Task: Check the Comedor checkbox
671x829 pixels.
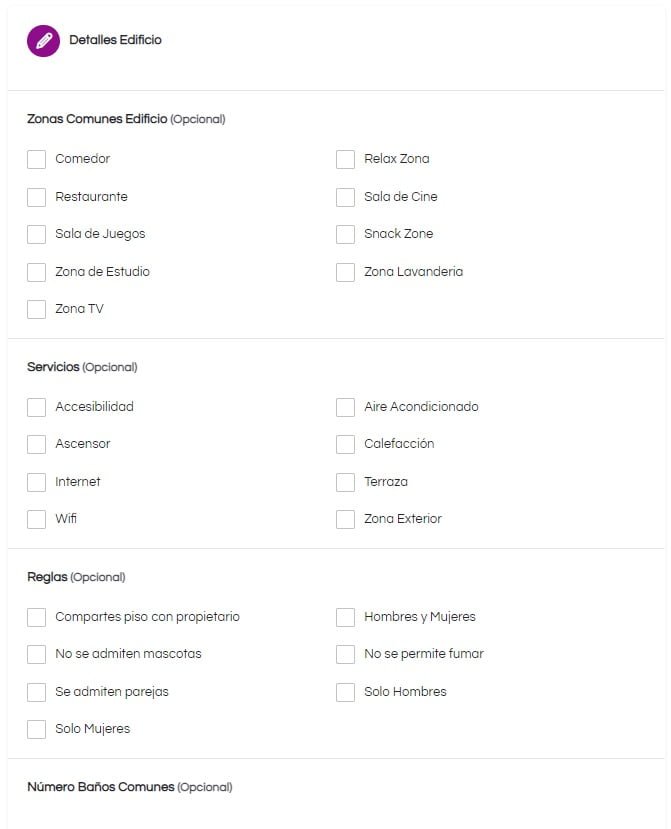Action: (x=36, y=159)
